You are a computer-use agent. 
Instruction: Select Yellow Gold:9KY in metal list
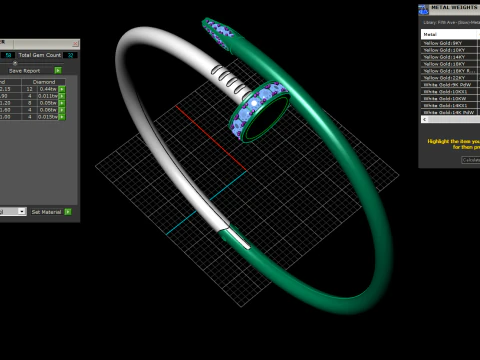[x=449, y=43]
